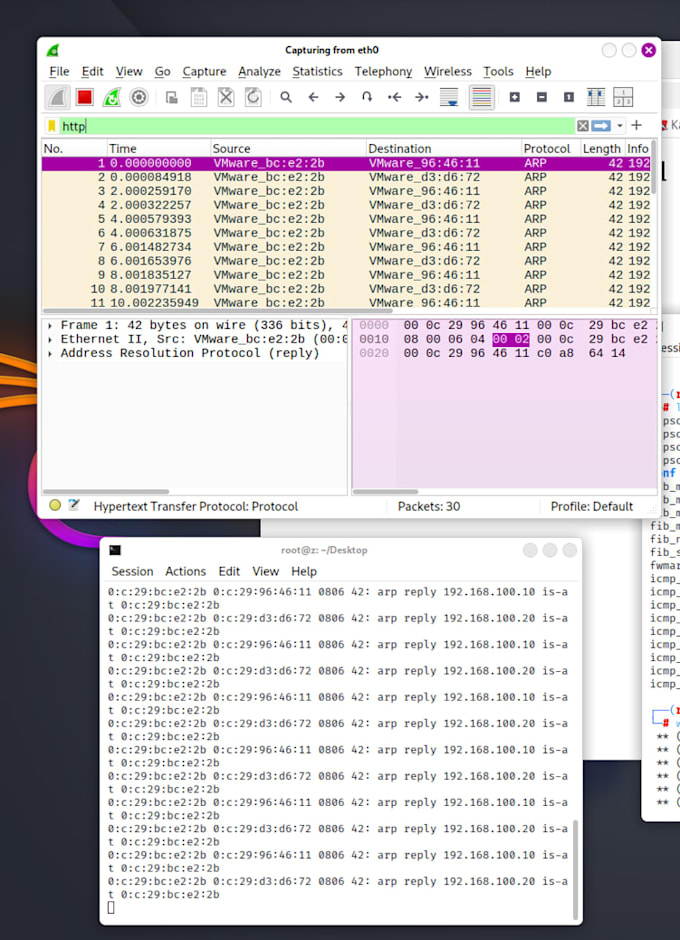Close the capture file icon
This screenshot has width=680, height=940.
226,97
